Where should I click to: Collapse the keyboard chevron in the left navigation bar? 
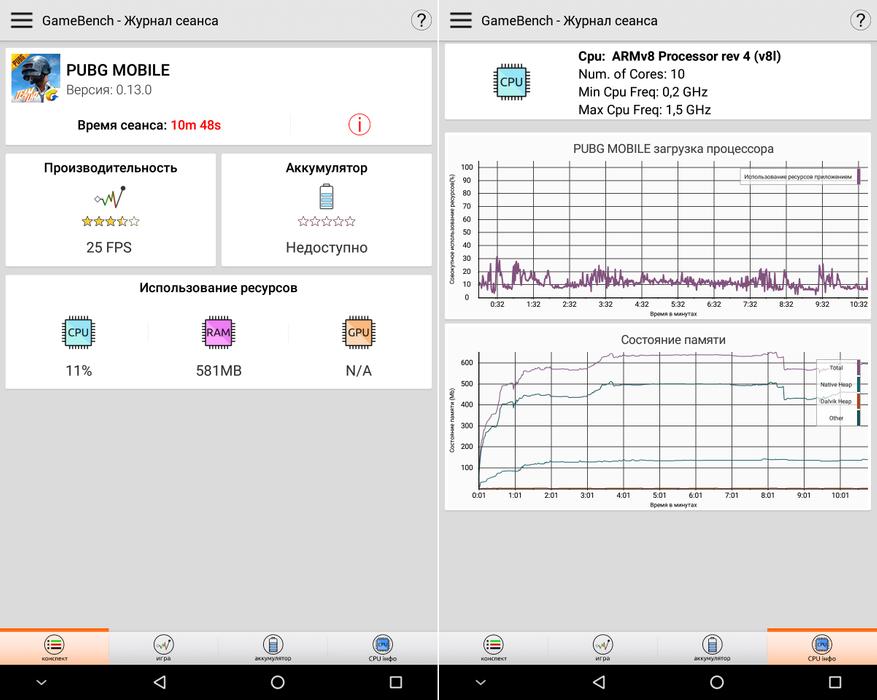(x=41, y=682)
